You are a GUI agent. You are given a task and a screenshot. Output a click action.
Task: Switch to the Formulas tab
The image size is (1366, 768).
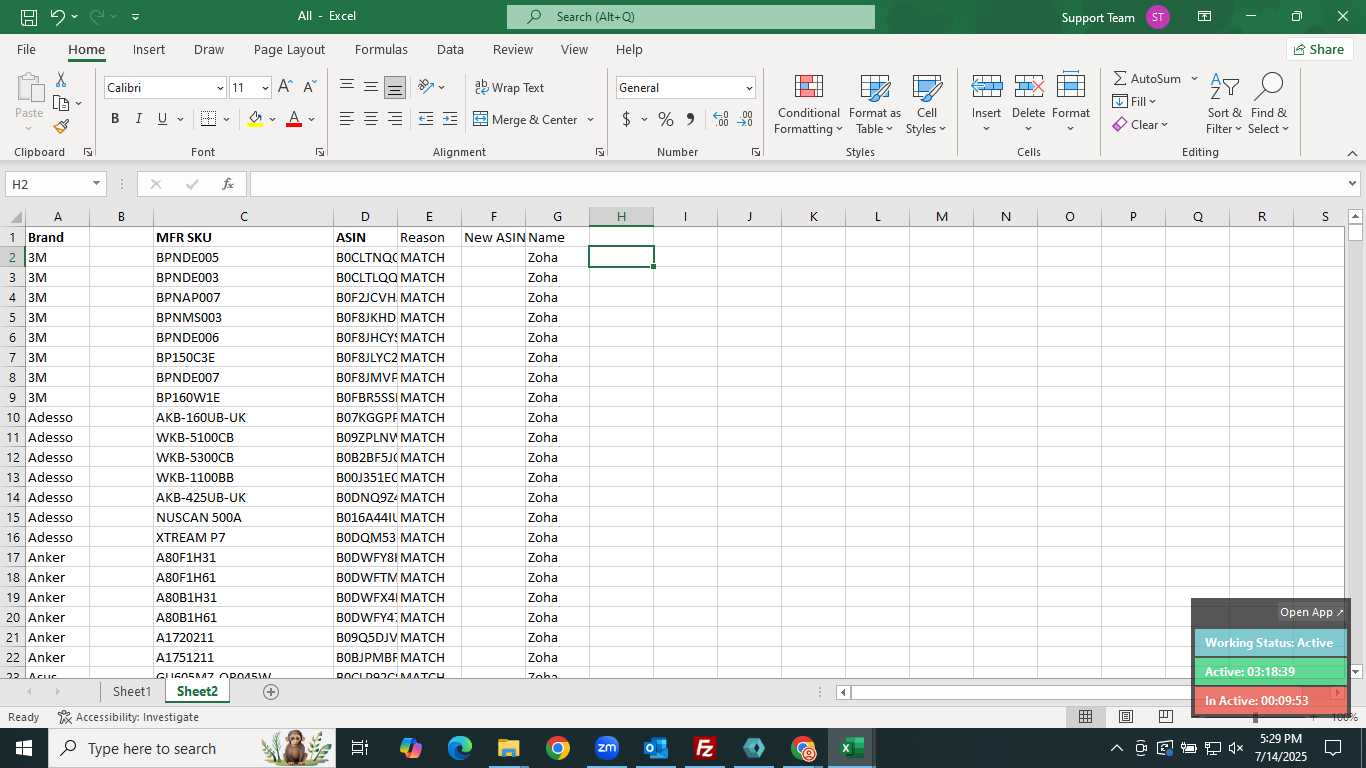(381, 49)
